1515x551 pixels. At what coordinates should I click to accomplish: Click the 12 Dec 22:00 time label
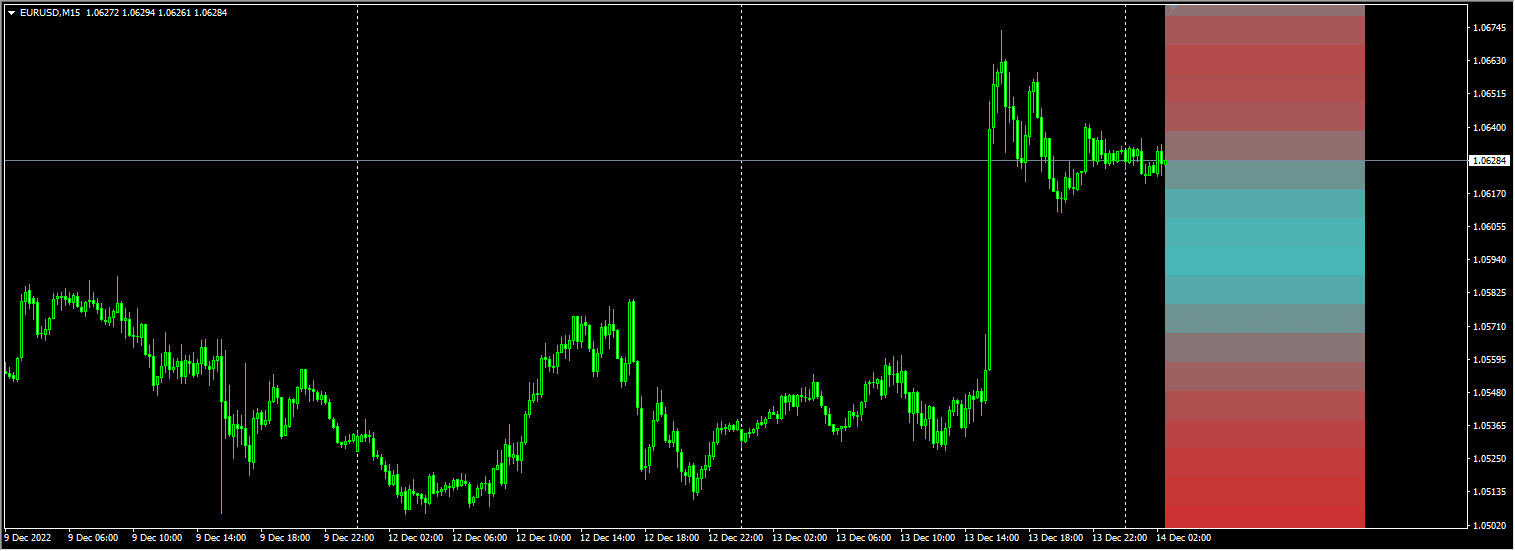735,538
